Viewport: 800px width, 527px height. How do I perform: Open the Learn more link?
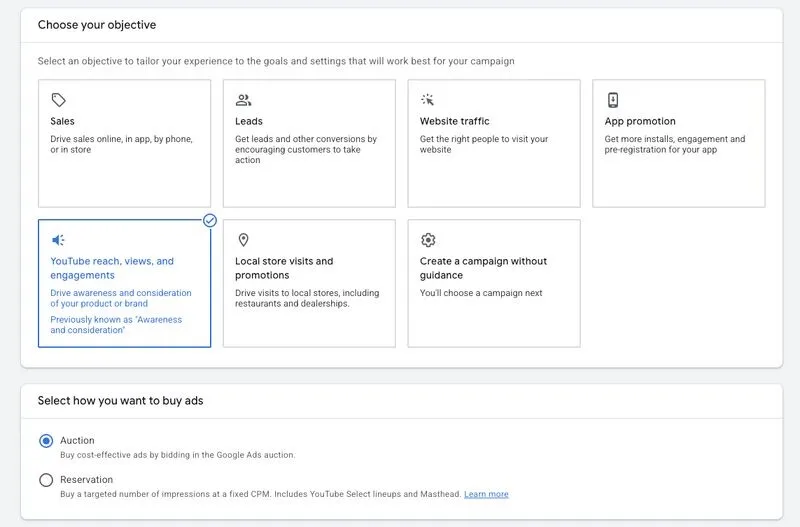(x=486, y=494)
